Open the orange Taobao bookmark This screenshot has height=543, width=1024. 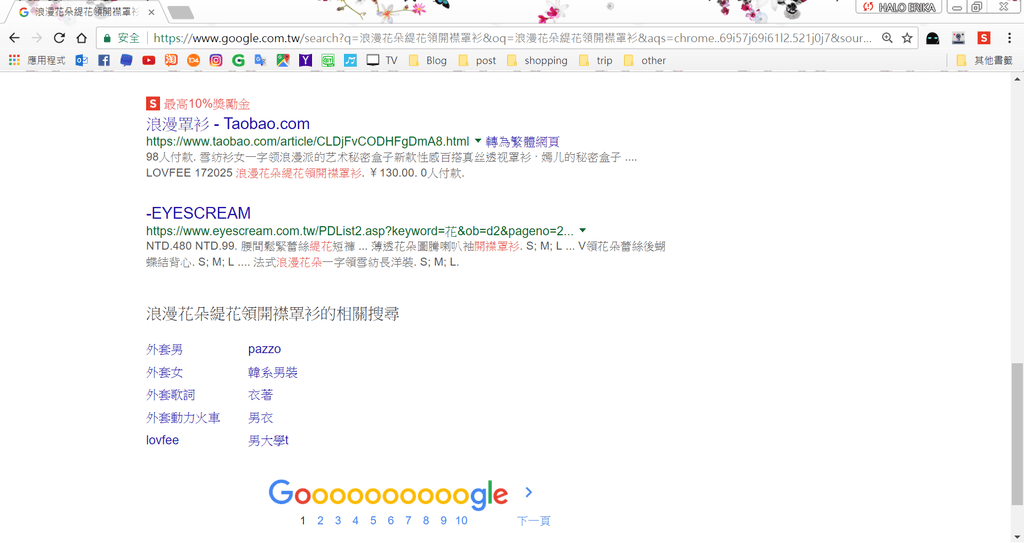coord(171,60)
